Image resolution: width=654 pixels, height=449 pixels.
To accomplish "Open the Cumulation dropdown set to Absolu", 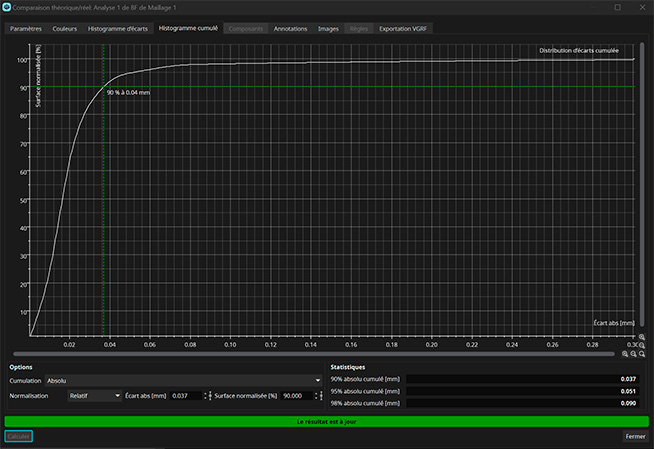I will pos(180,381).
